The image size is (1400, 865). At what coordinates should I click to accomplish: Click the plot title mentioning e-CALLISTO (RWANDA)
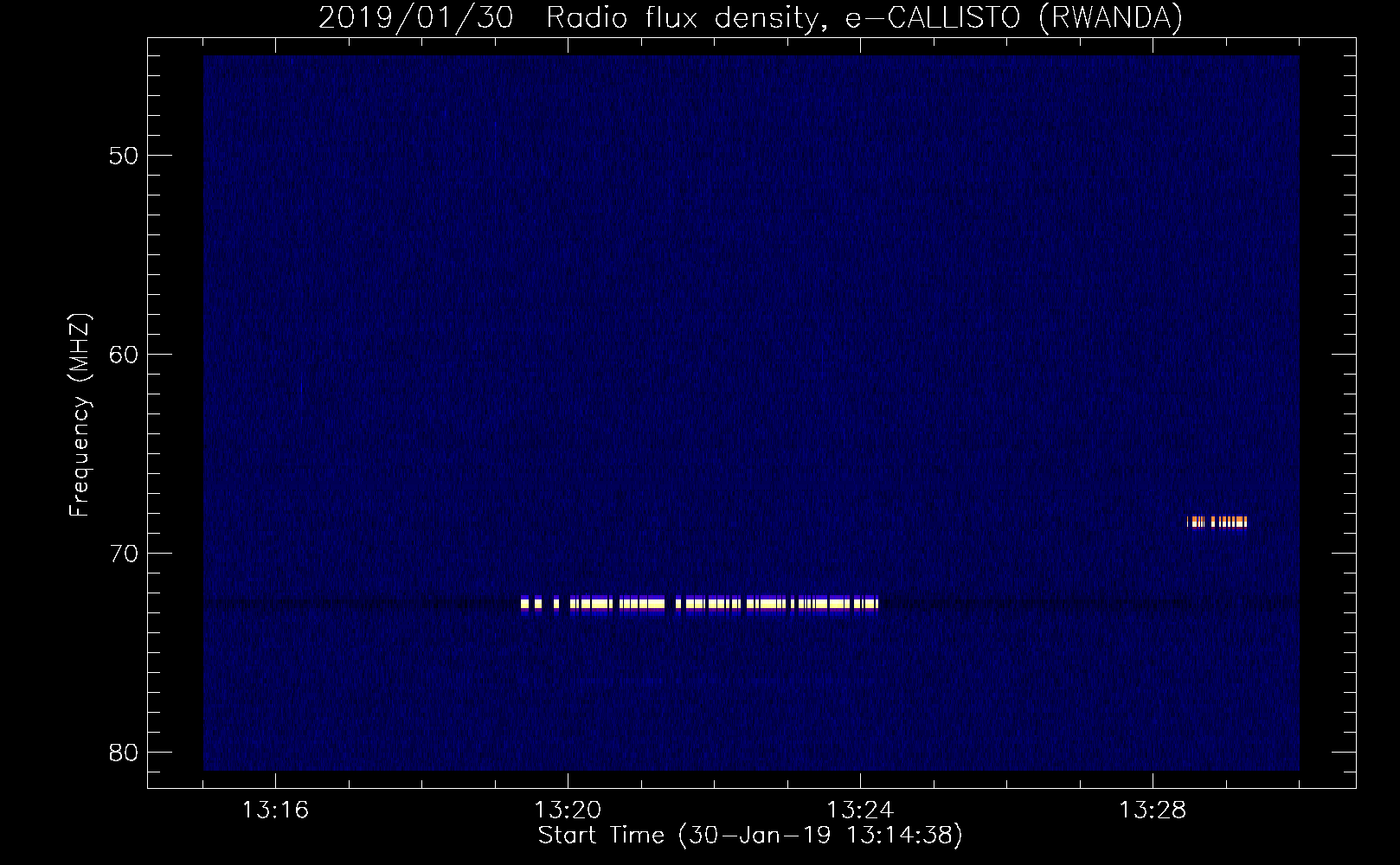(750, 17)
